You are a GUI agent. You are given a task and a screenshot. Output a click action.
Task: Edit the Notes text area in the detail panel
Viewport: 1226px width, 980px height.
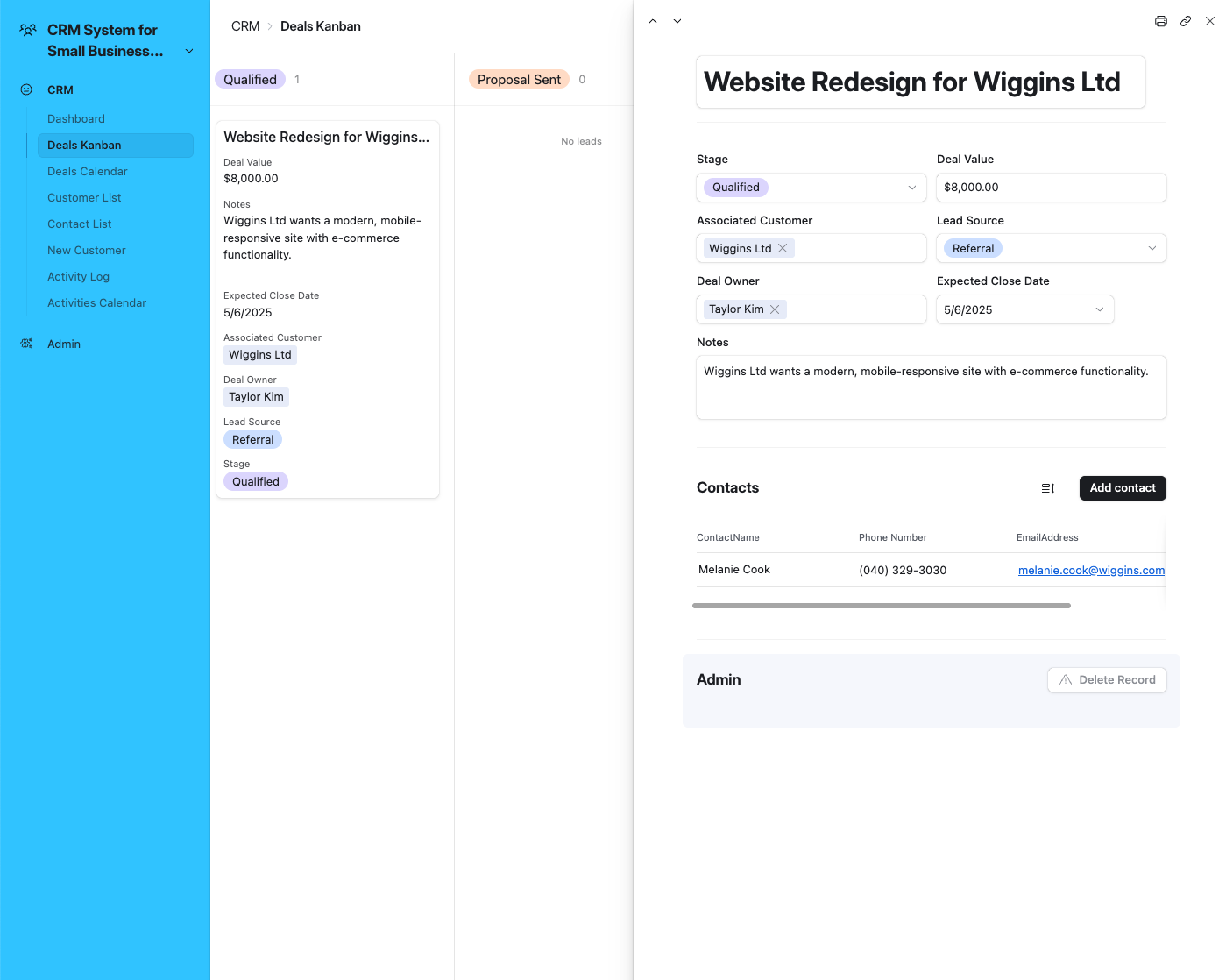931,387
